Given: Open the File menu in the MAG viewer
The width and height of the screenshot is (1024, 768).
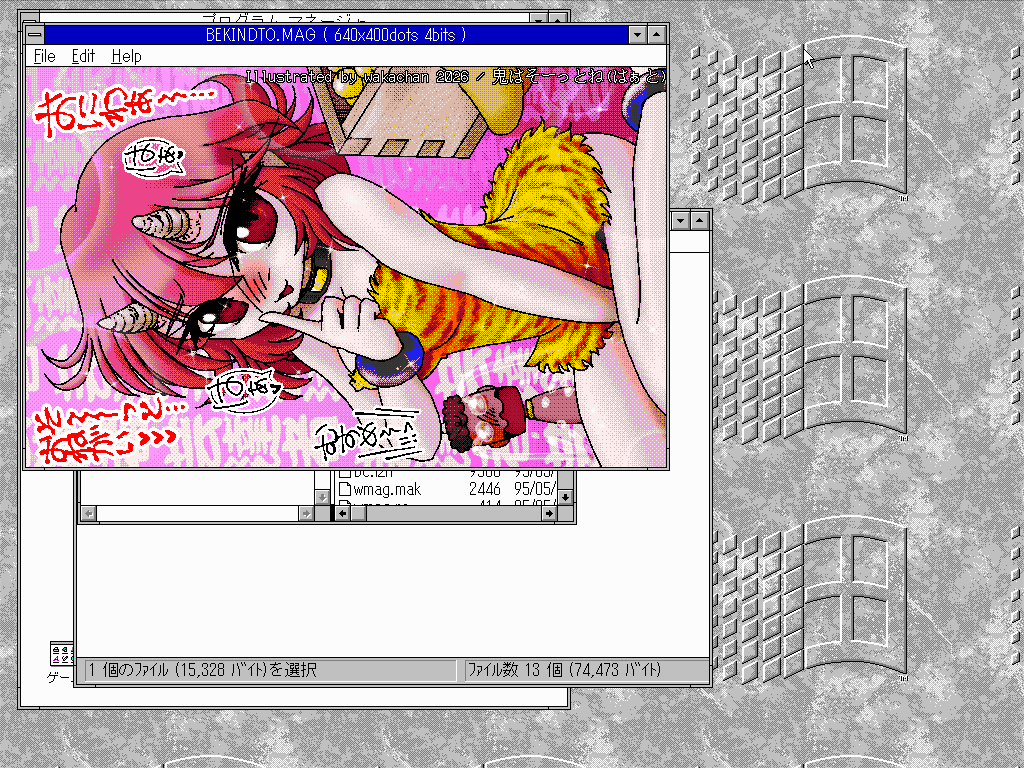Looking at the screenshot, I should 43,57.
